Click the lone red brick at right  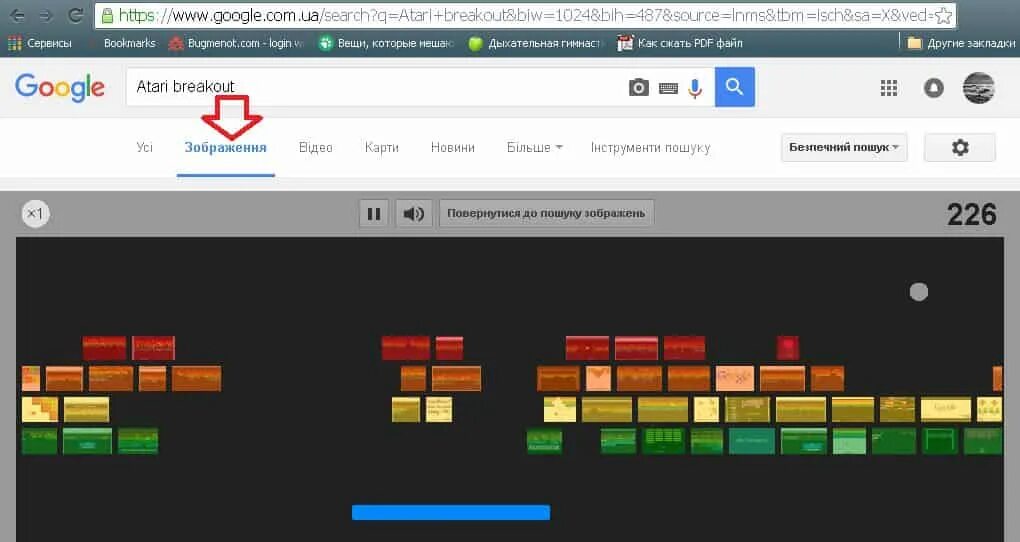[787, 347]
